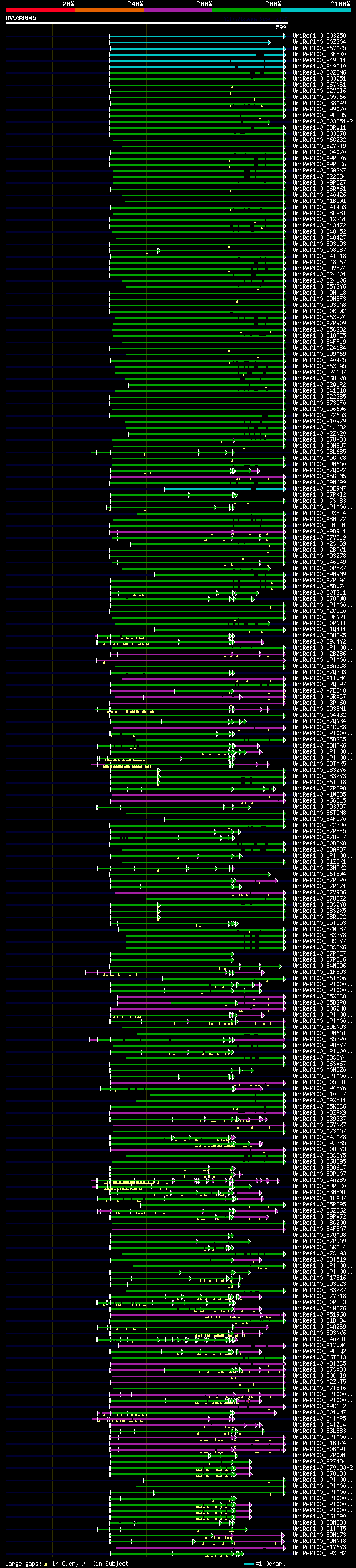Open hit UniRef100_B4FFJ9

[319, 342]
